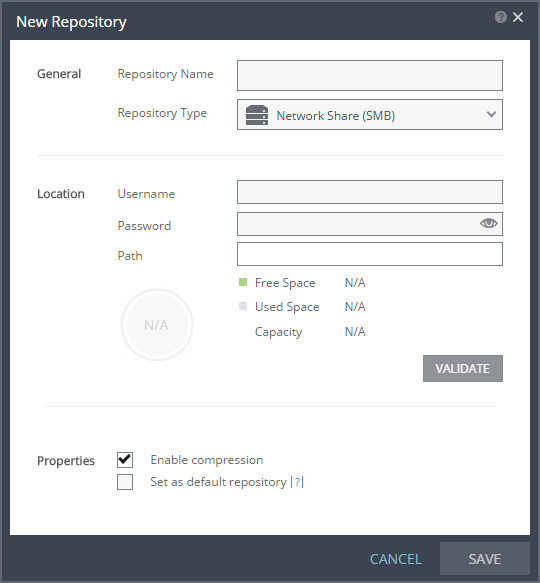Click the Path input field
The image size is (540, 583).
pyautogui.click(x=370, y=254)
